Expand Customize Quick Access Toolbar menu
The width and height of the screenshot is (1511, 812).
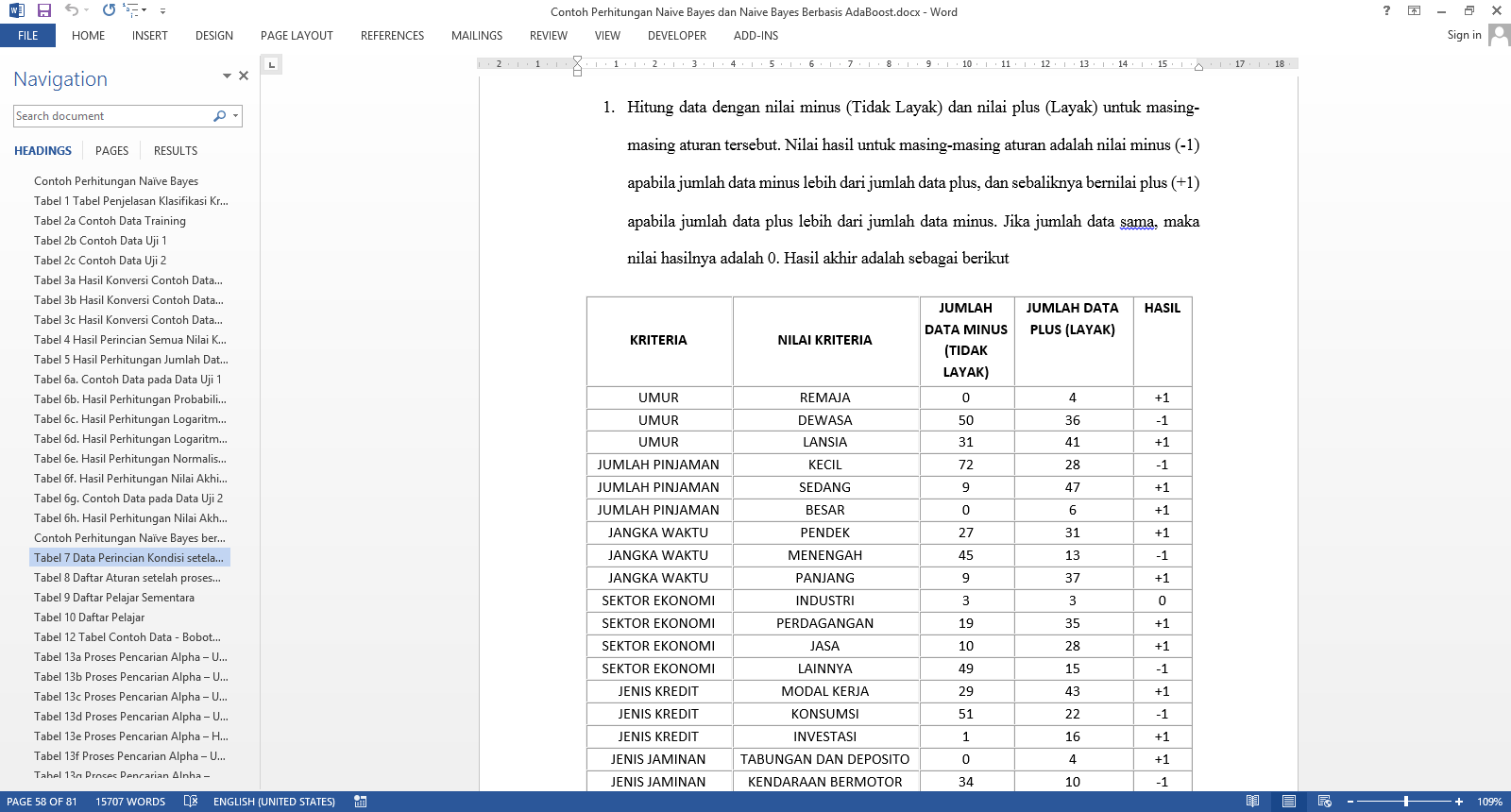[x=162, y=11]
